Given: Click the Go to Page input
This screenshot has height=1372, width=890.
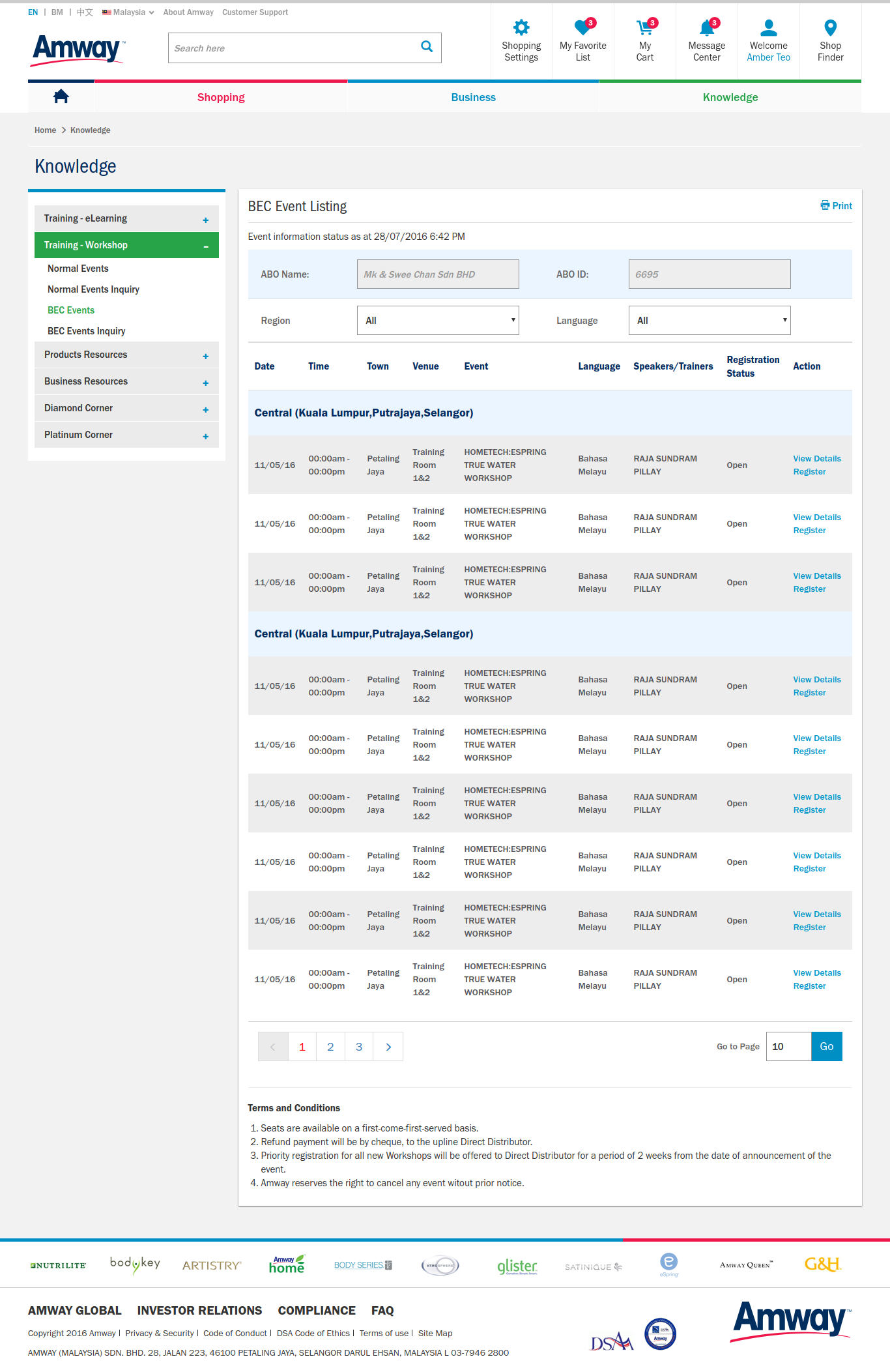Looking at the screenshot, I should (788, 1046).
